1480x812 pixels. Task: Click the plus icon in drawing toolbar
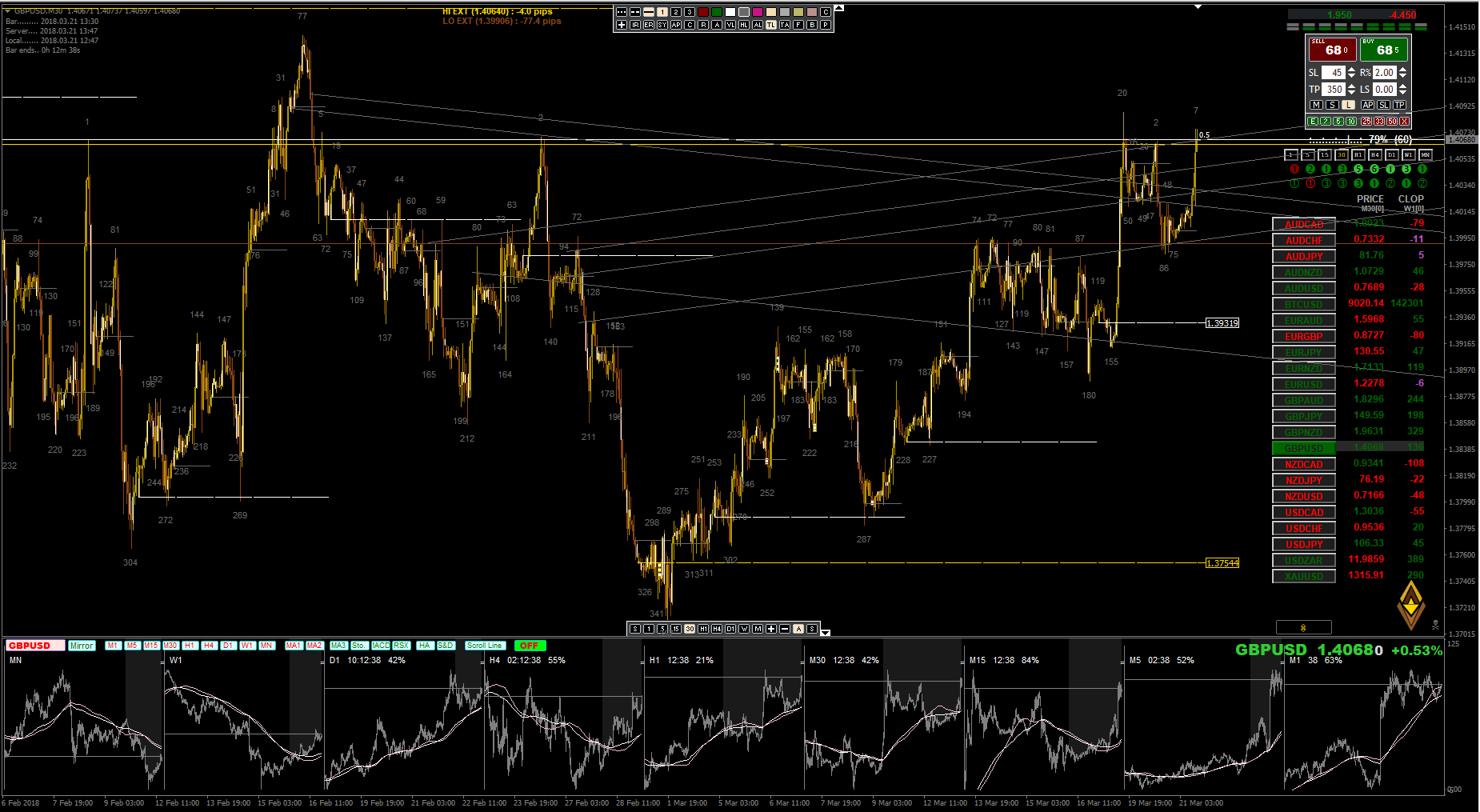[622, 25]
